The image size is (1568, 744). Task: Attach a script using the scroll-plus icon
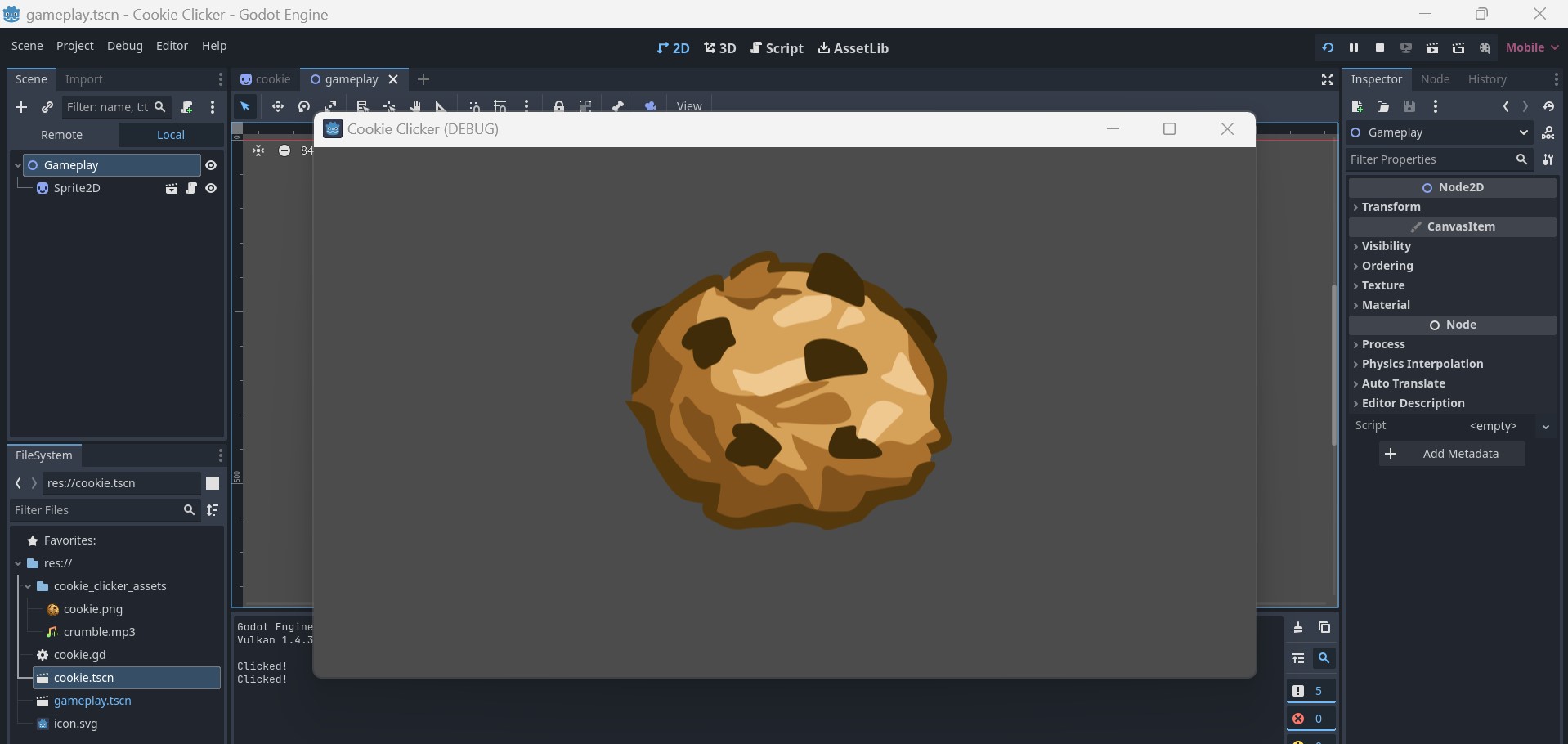click(187, 107)
